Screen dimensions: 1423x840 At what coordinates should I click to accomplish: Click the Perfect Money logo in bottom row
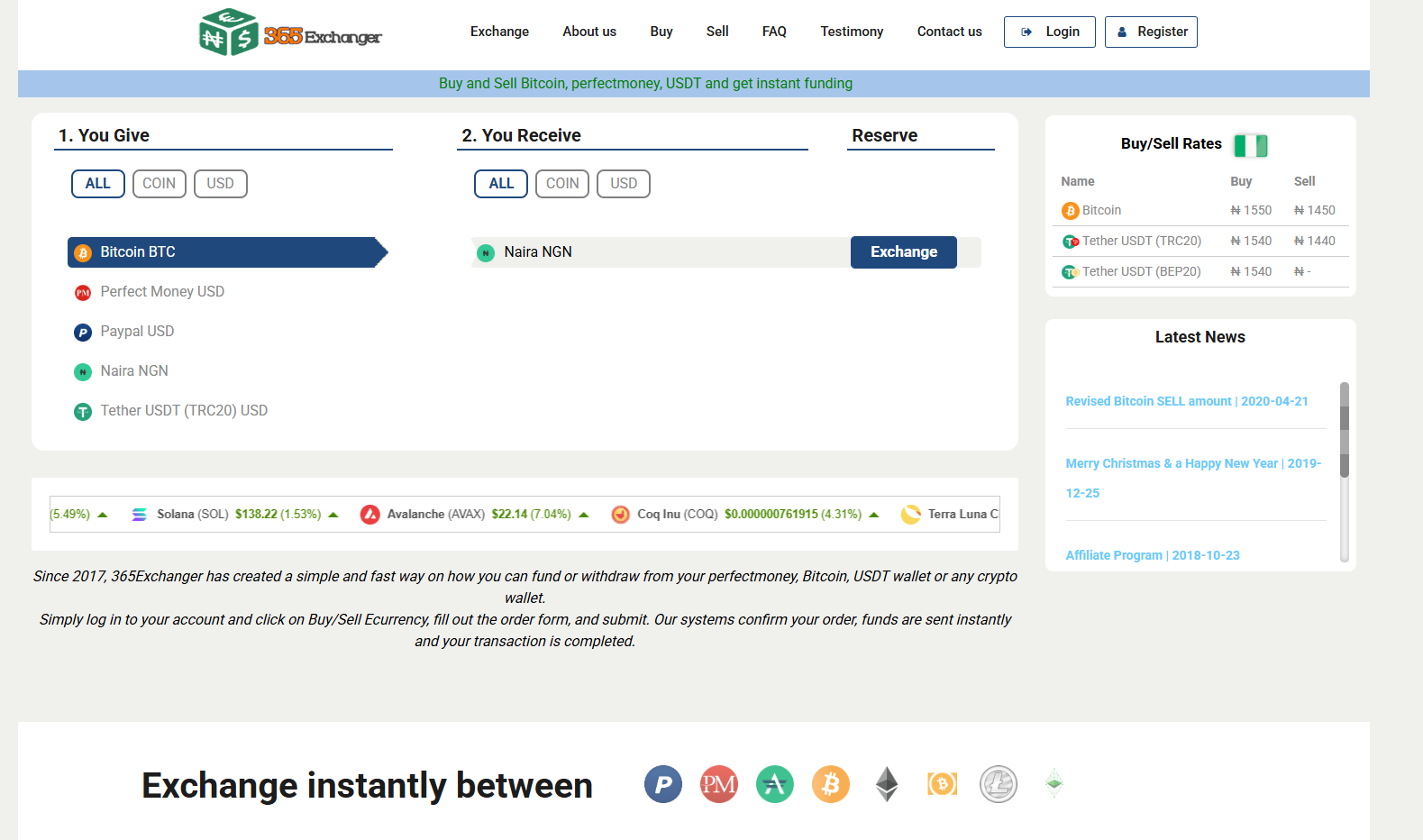719,784
